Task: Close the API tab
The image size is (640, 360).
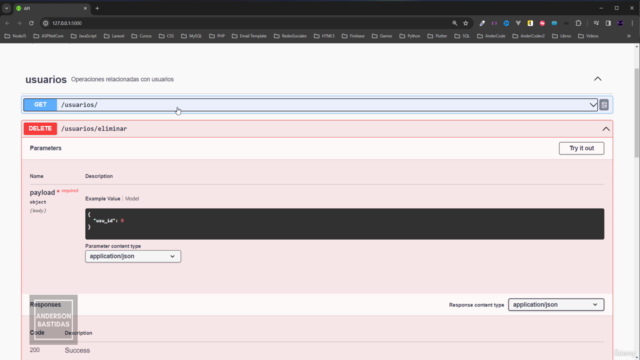Action: 85,8
